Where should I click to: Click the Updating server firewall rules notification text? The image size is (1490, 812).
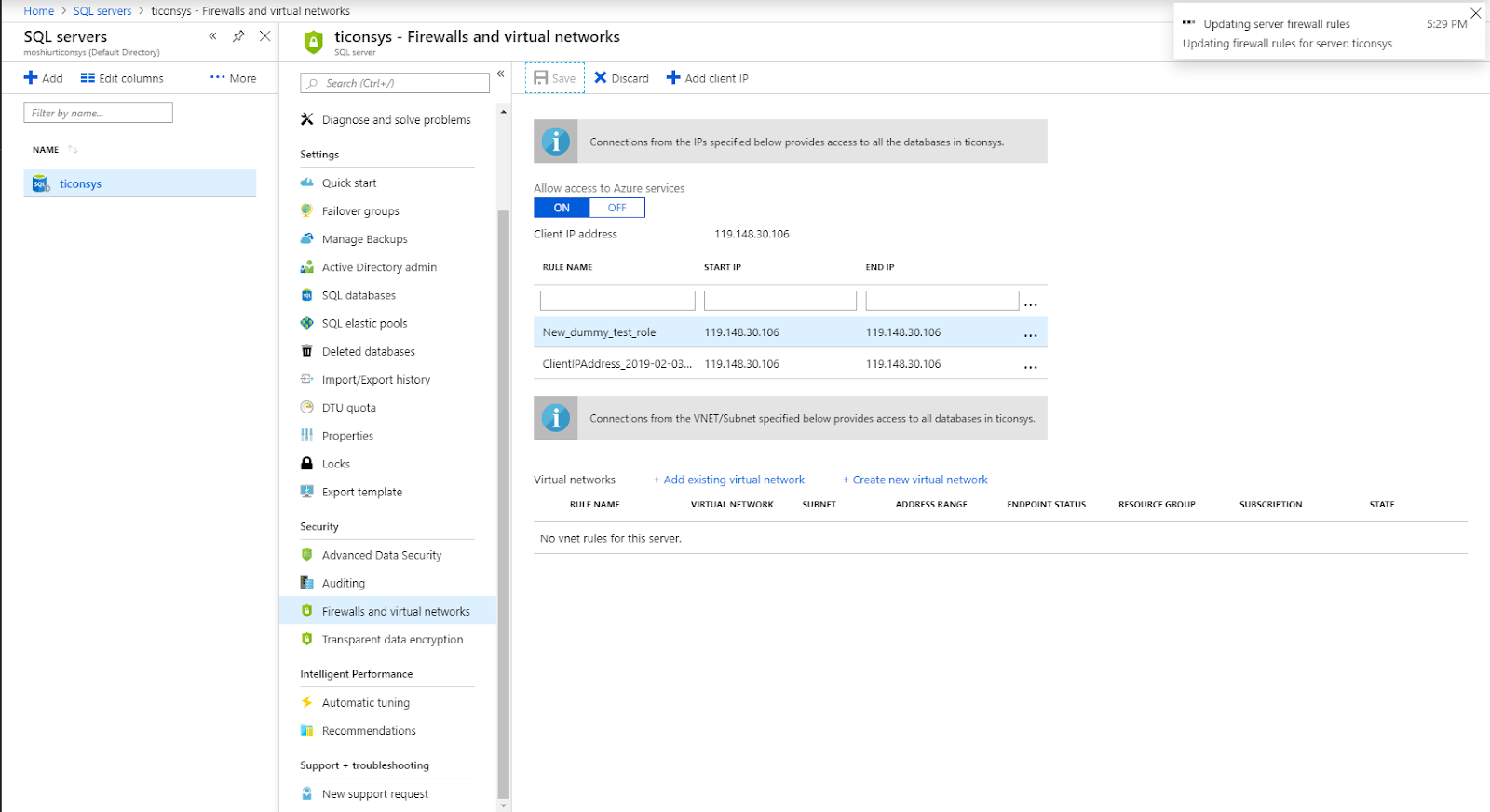pyautogui.click(x=1277, y=24)
